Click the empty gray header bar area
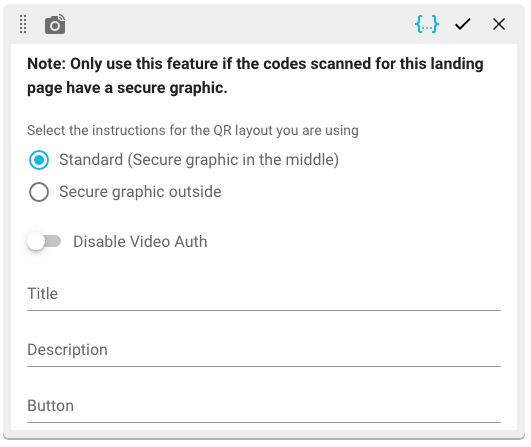The width and height of the screenshot is (531, 447). 237,24
